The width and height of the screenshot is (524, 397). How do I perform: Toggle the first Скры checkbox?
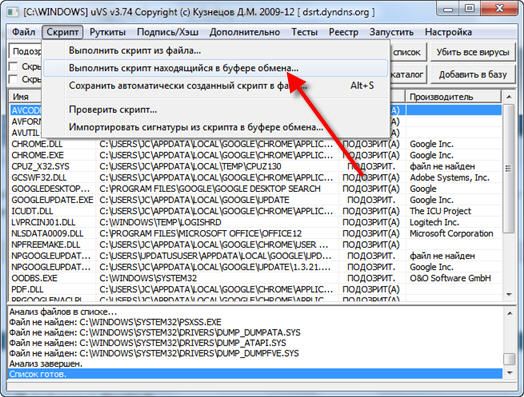13,67
